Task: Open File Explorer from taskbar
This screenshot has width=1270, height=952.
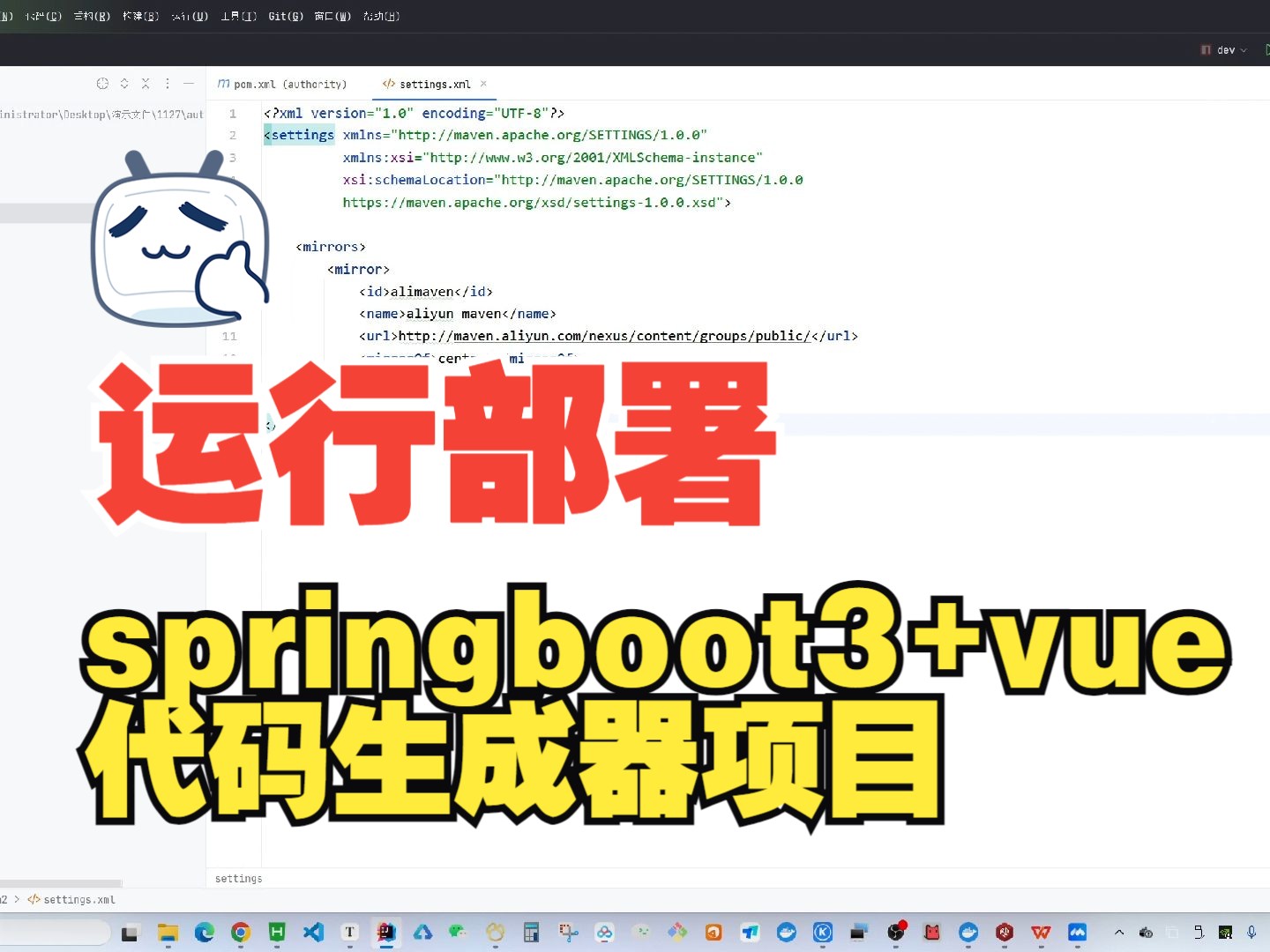Action: tap(168, 933)
